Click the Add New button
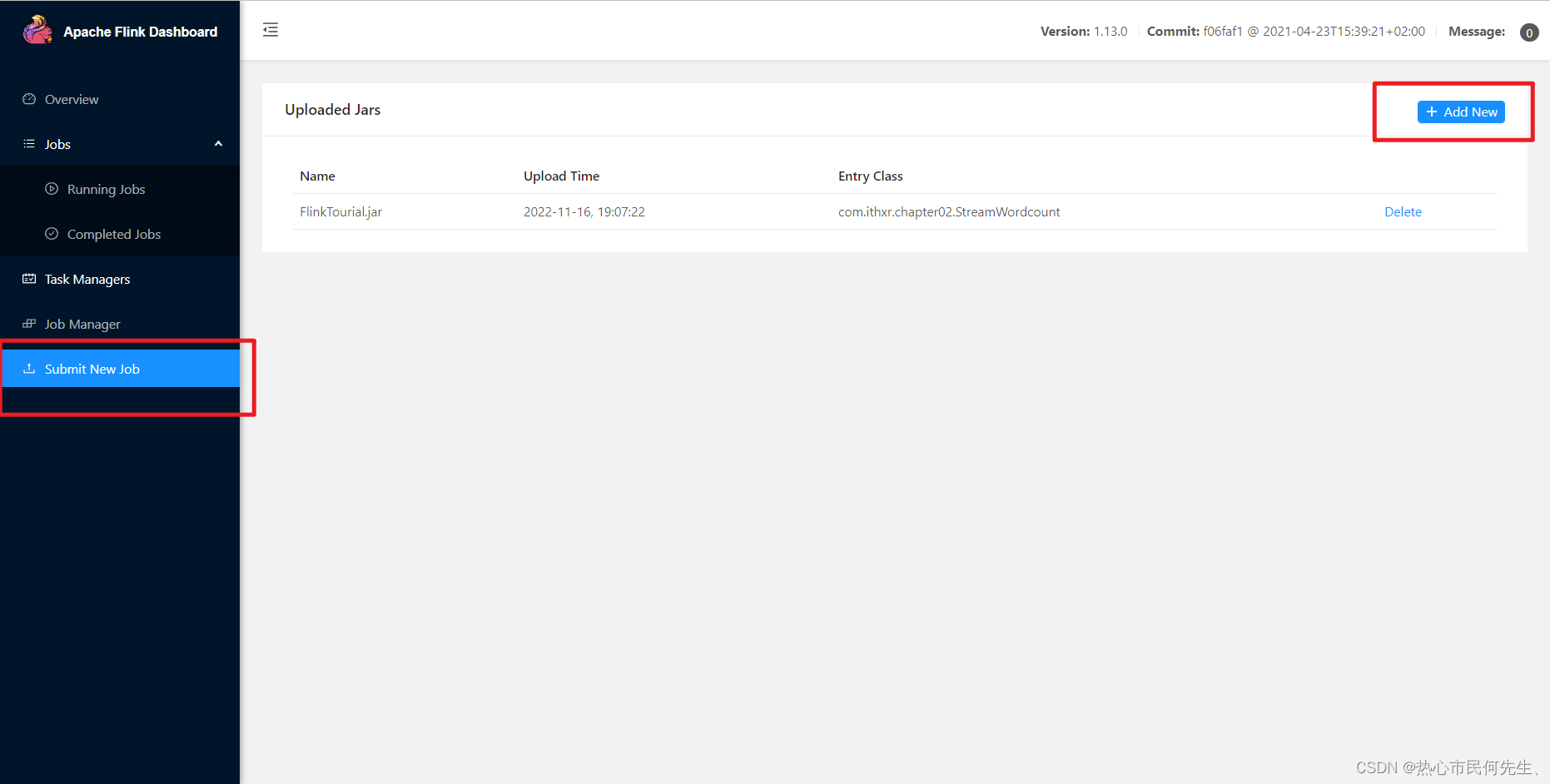1550x784 pixels. (x=1461, y=112)
